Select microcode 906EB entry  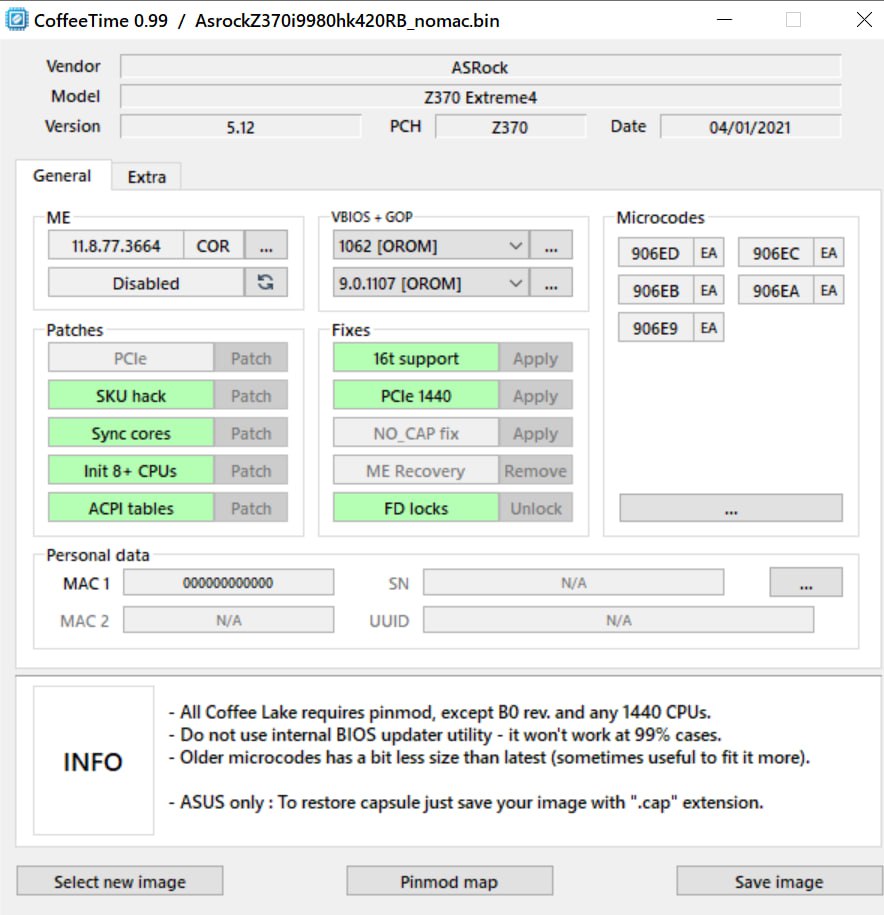pos(655,290)
